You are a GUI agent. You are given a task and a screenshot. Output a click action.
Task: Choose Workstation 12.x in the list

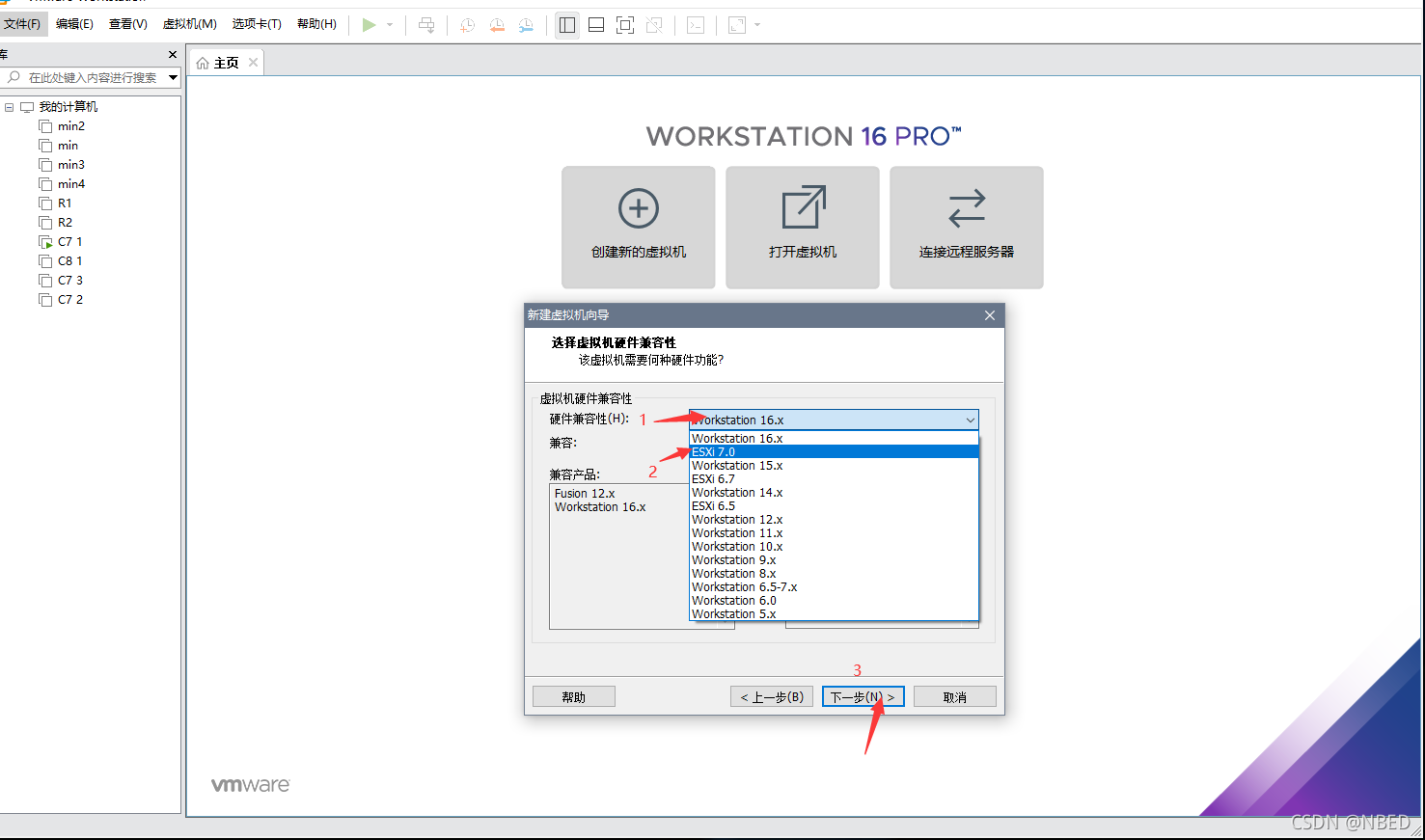[x=834, y=519]
